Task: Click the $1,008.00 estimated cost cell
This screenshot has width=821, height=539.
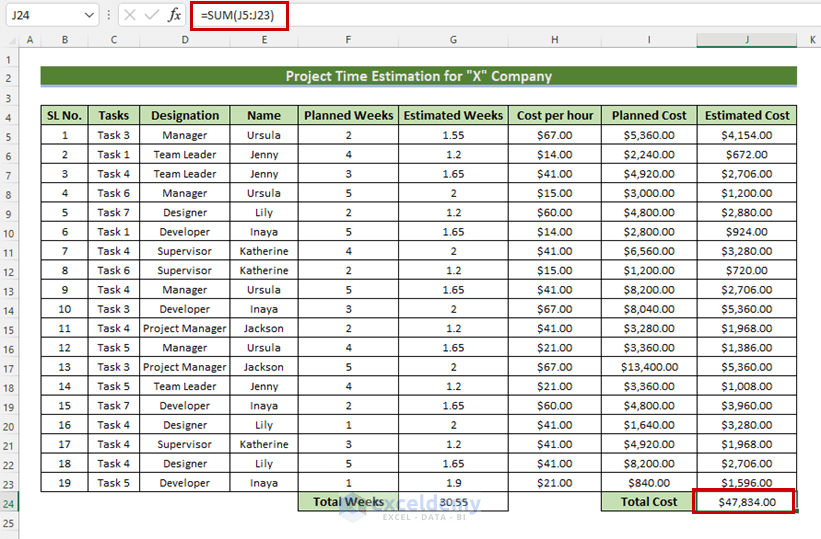Action: (x=747, y=386)
